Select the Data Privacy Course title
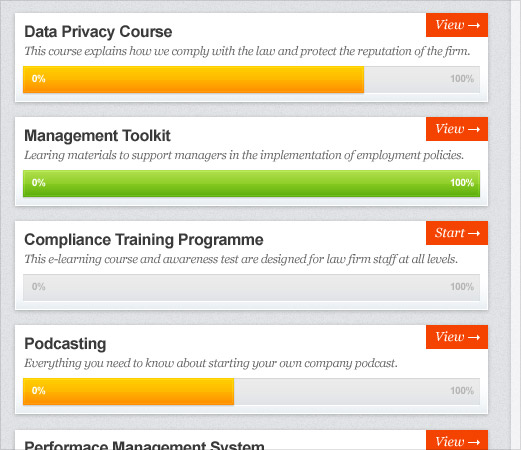Image resolution: width=521 pixels, height=450 pixels. 98,32
